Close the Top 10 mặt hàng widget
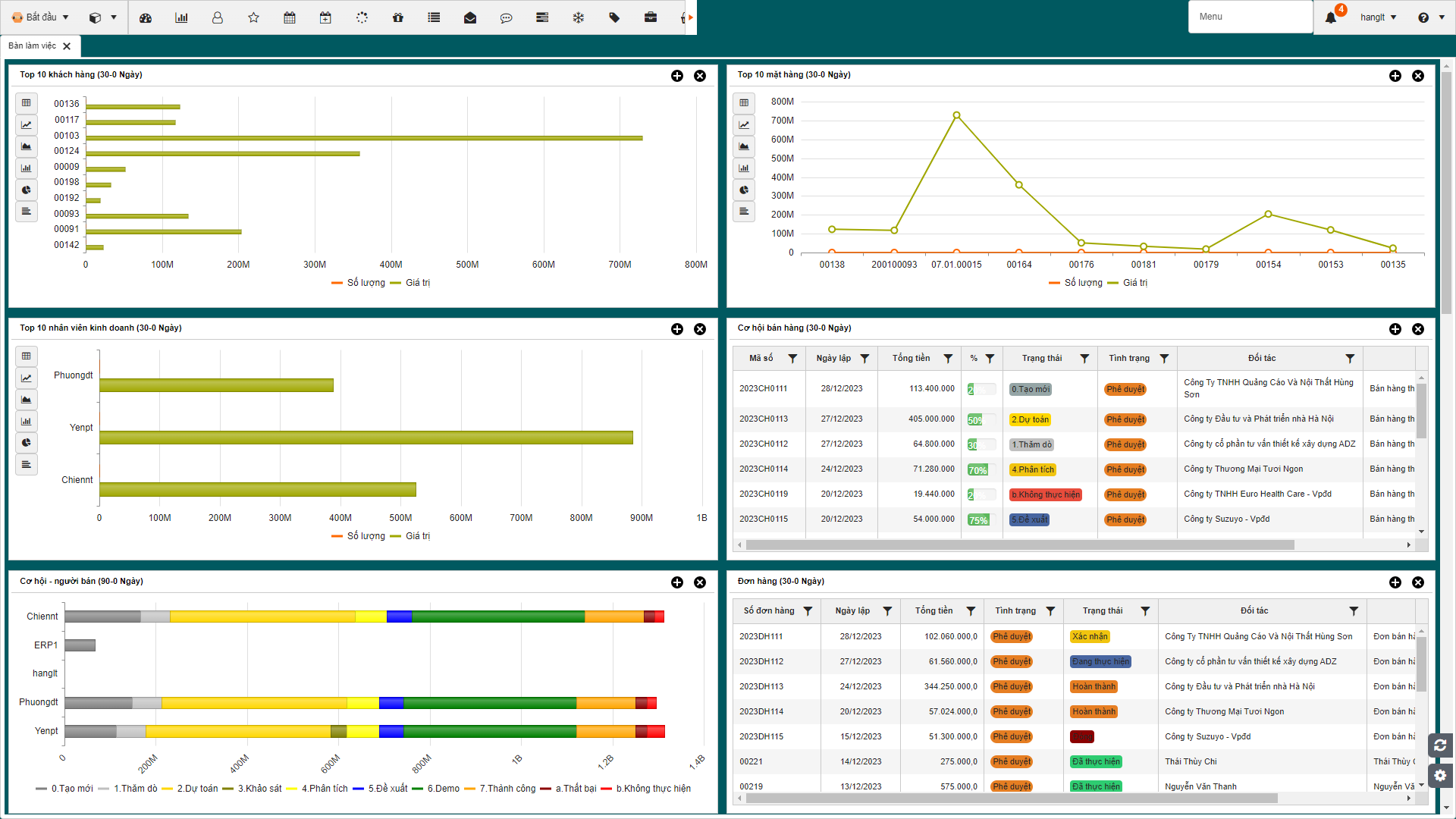 (x=1418, y=76)
